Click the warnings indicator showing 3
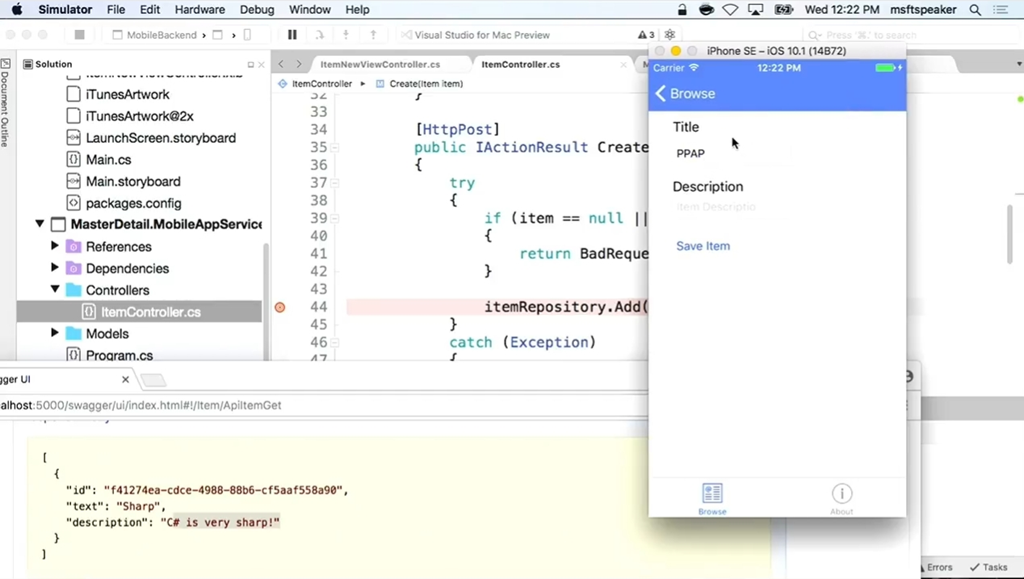 [x=646, y=35]
